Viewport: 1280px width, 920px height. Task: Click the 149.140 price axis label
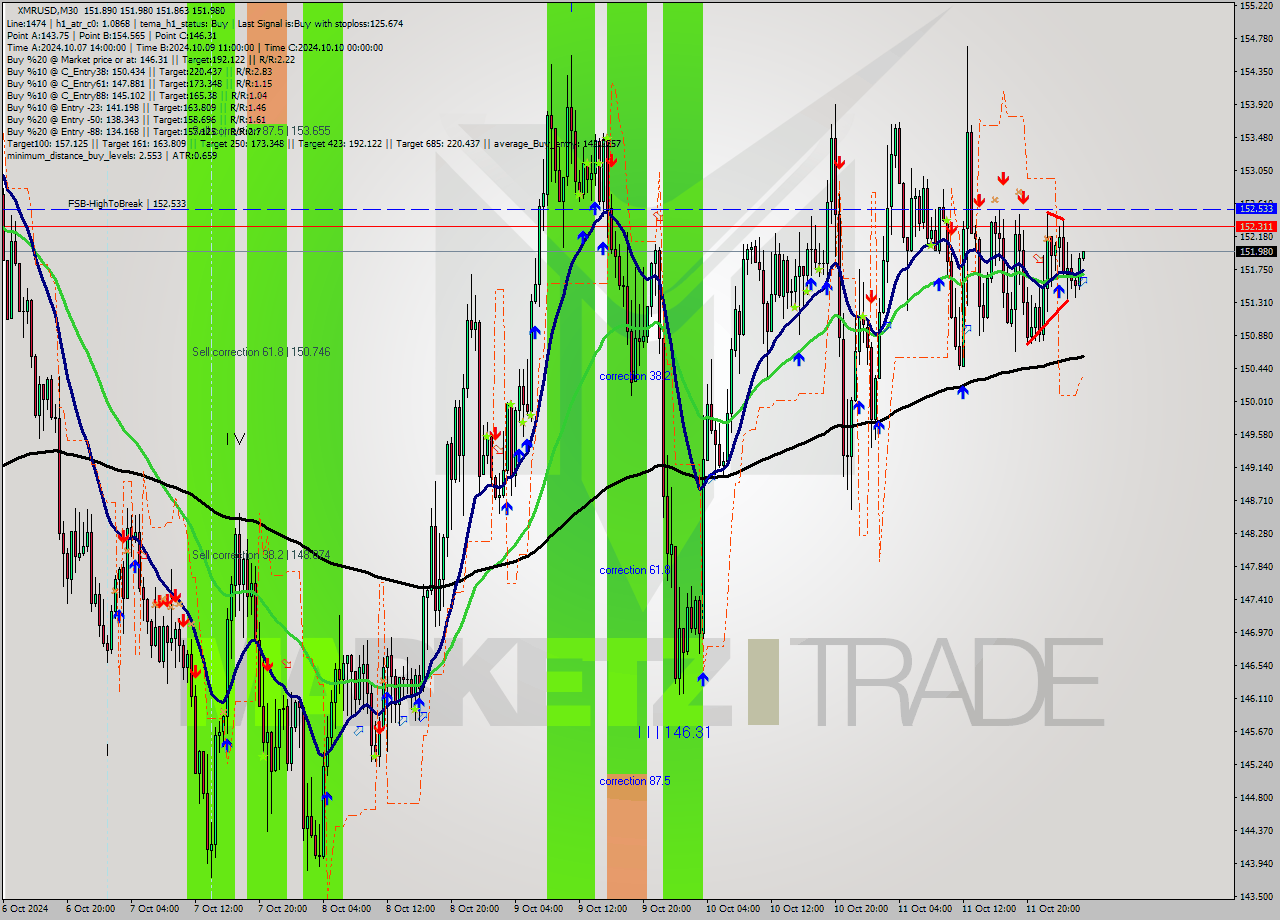pos(1255,468)
